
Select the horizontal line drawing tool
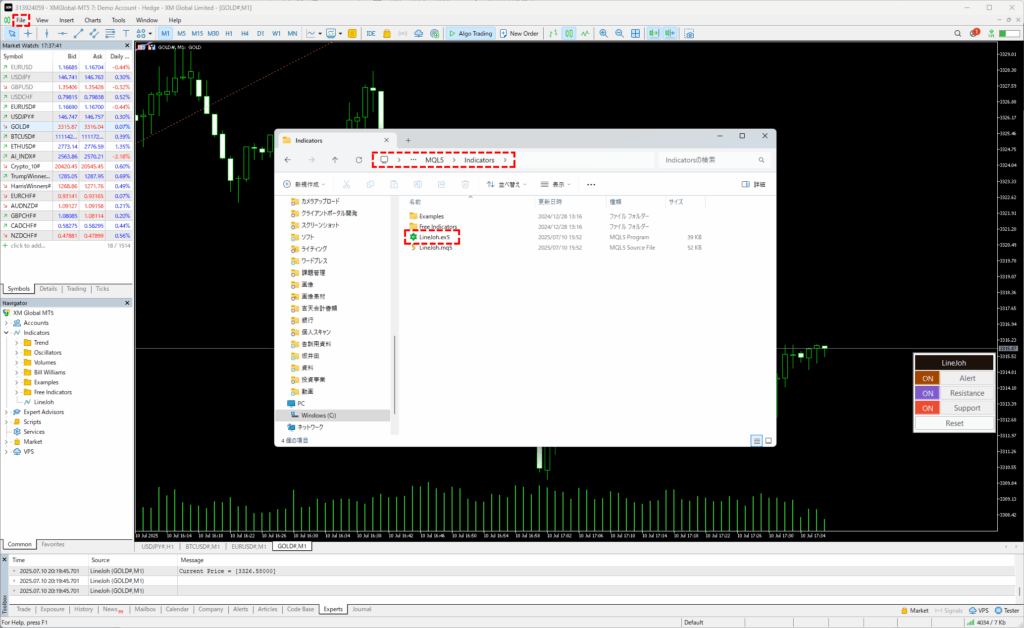pyautogui.click(x=63, y=33)
